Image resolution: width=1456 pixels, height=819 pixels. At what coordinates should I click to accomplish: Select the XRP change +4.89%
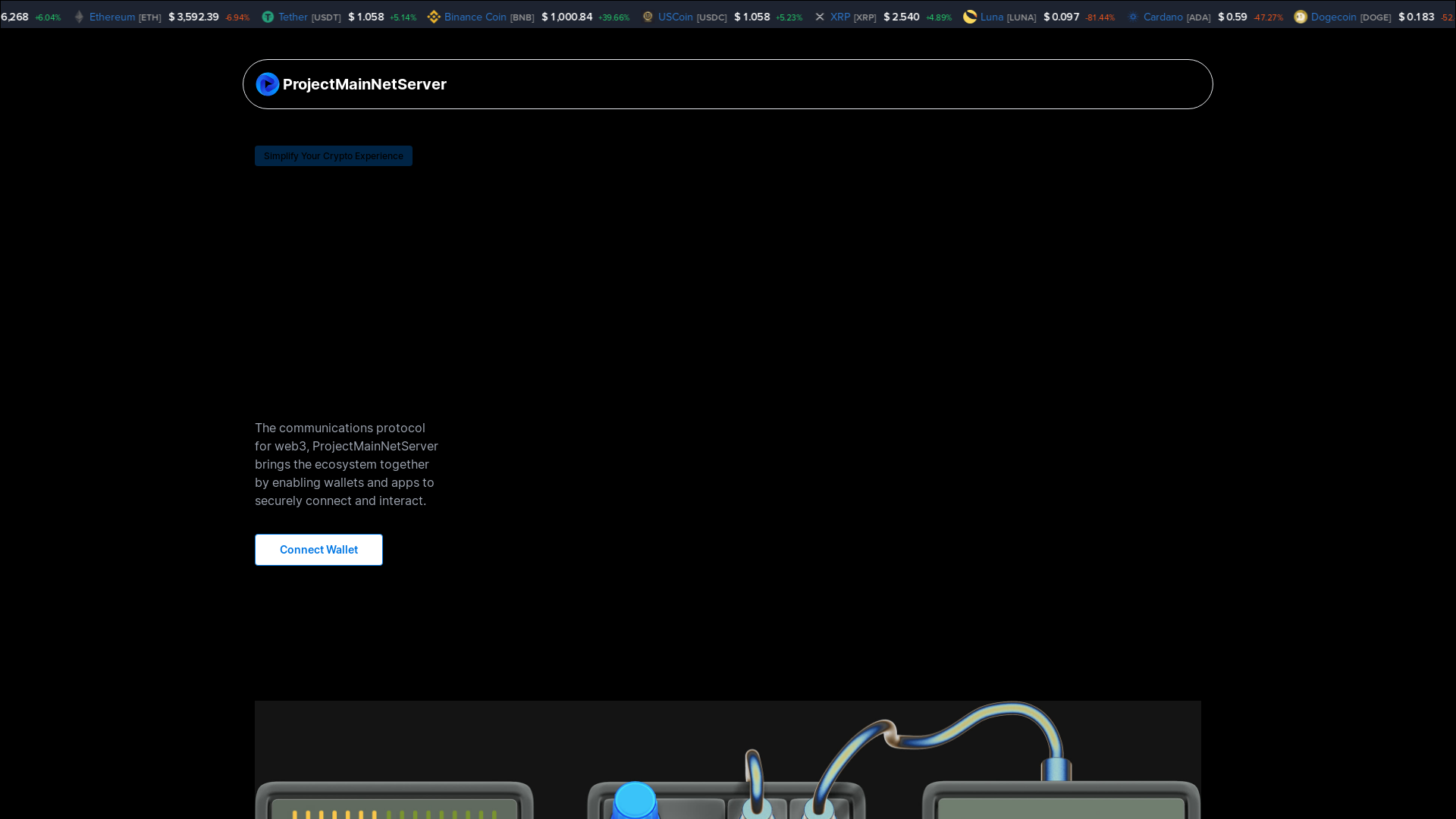tap(938, 17)
